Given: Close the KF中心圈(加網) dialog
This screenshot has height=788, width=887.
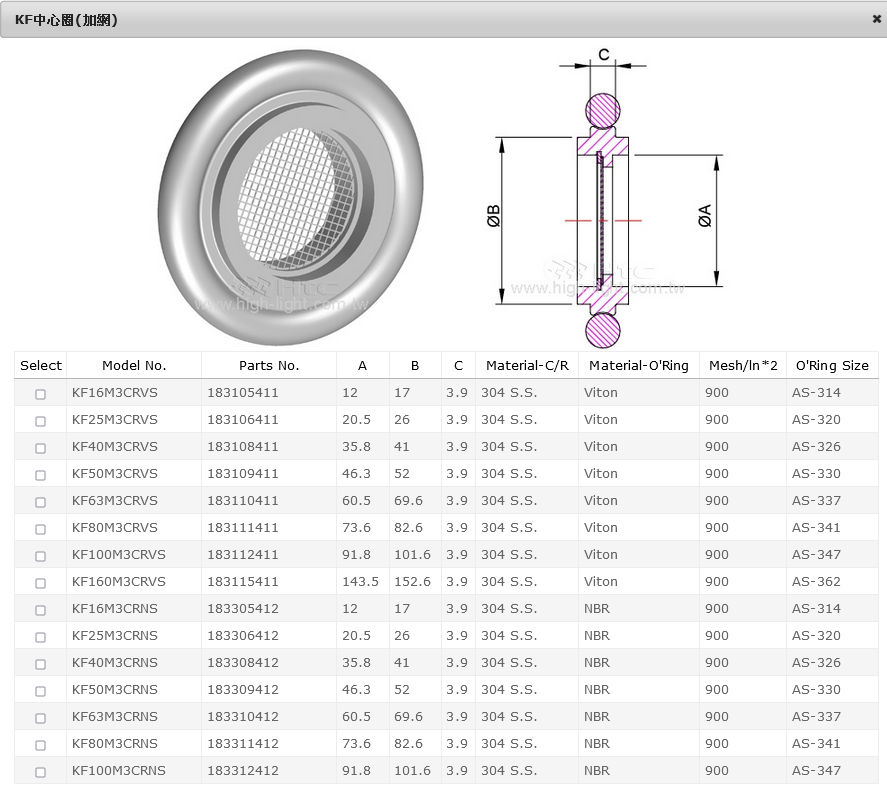Looking at the screenshot, I should click(876, 19).
